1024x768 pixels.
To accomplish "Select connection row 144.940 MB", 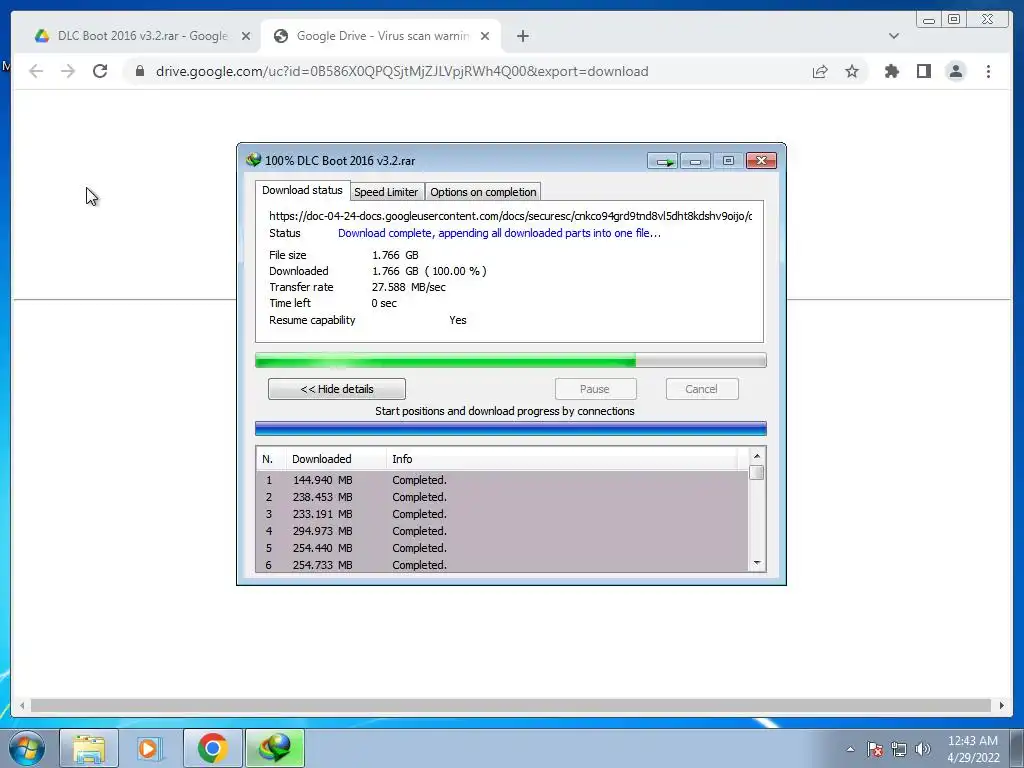I will [x=502, y=480].
